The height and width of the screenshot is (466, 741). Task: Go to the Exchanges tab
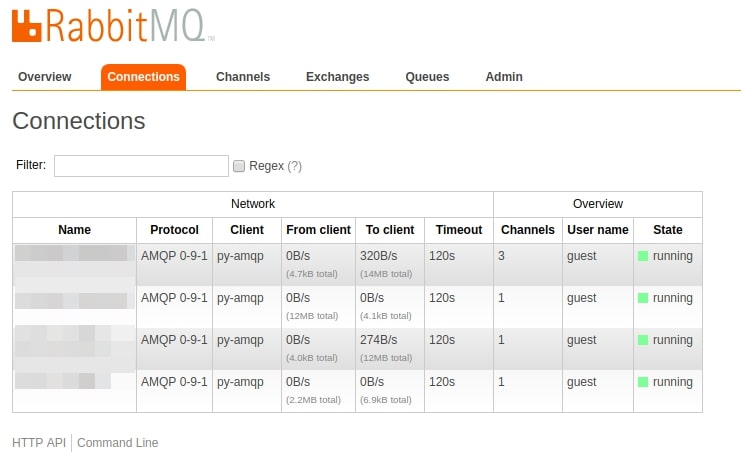tap(337, 77)
